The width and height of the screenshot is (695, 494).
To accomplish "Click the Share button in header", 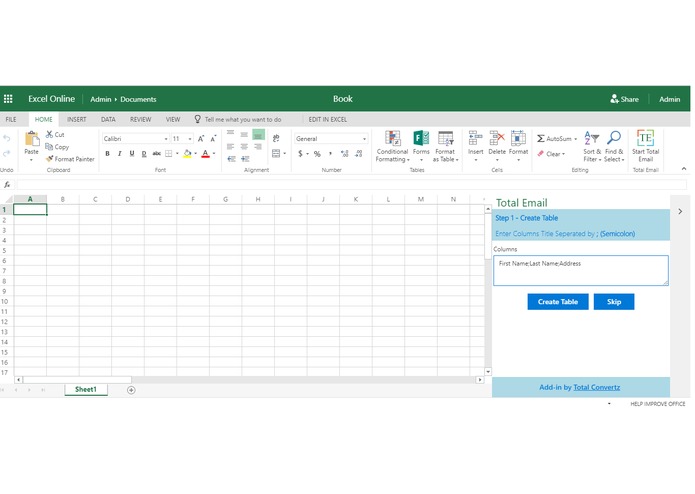I will [x=624, y=99].
